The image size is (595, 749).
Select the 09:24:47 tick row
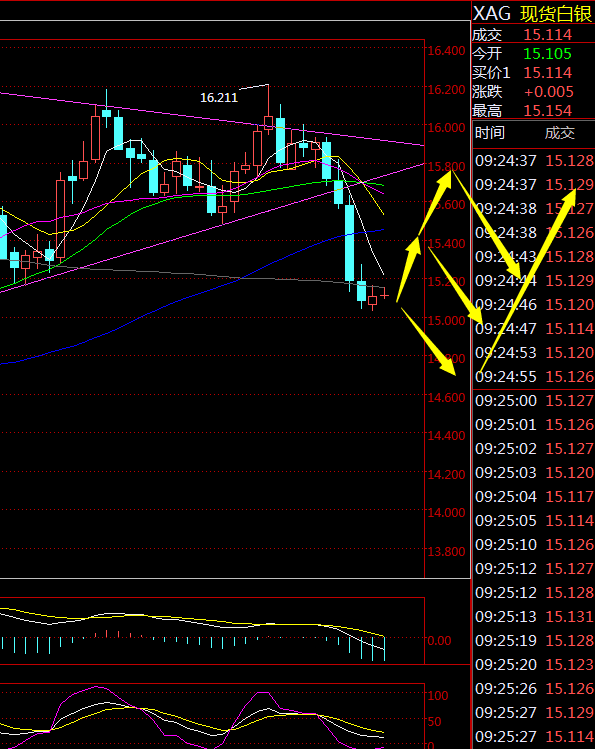coord(534,329)
